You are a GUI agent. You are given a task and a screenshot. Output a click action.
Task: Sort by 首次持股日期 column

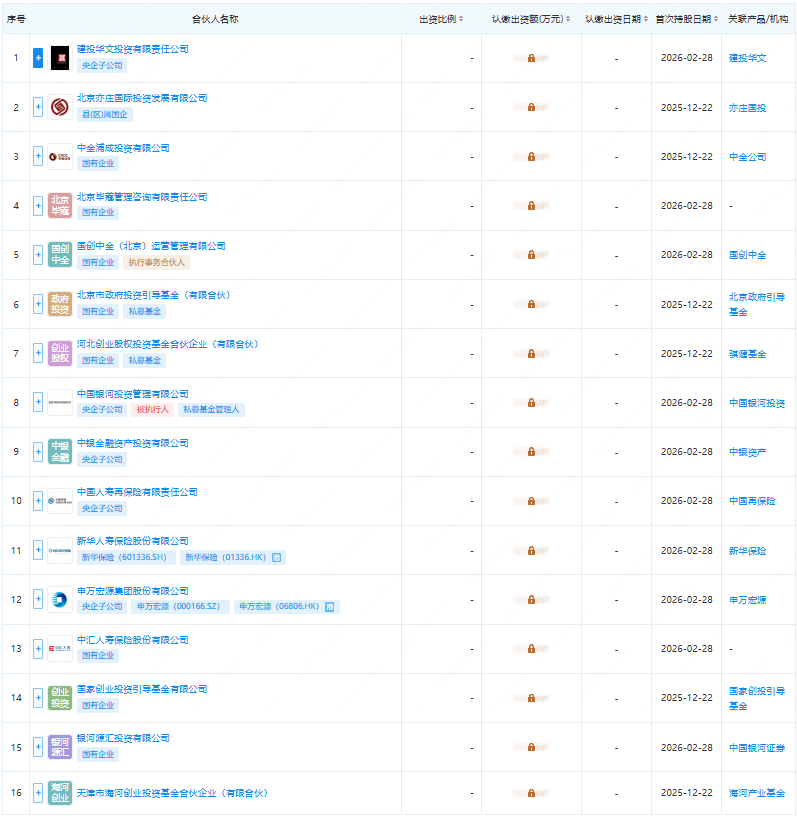click(687, 19)
